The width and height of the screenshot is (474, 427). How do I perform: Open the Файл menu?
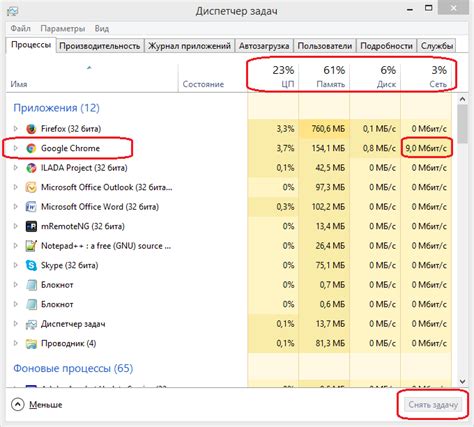[20, 28]
